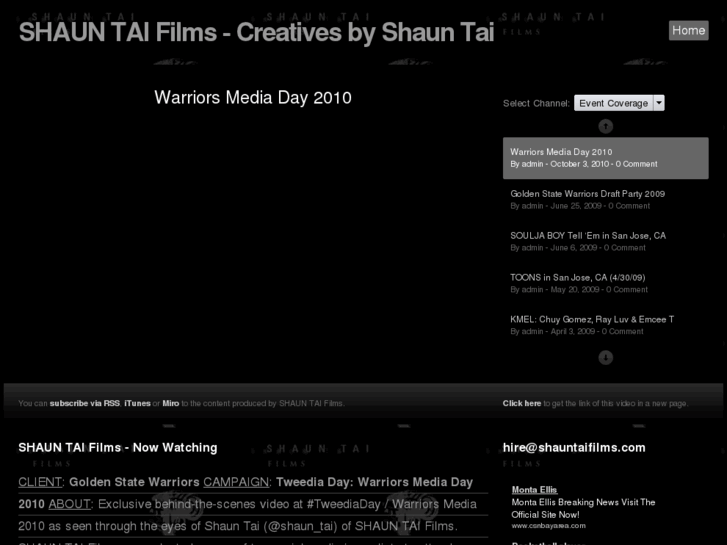The image size is (727, 545).
Task: Click here link for video page
Action: (x=522, y=404)
